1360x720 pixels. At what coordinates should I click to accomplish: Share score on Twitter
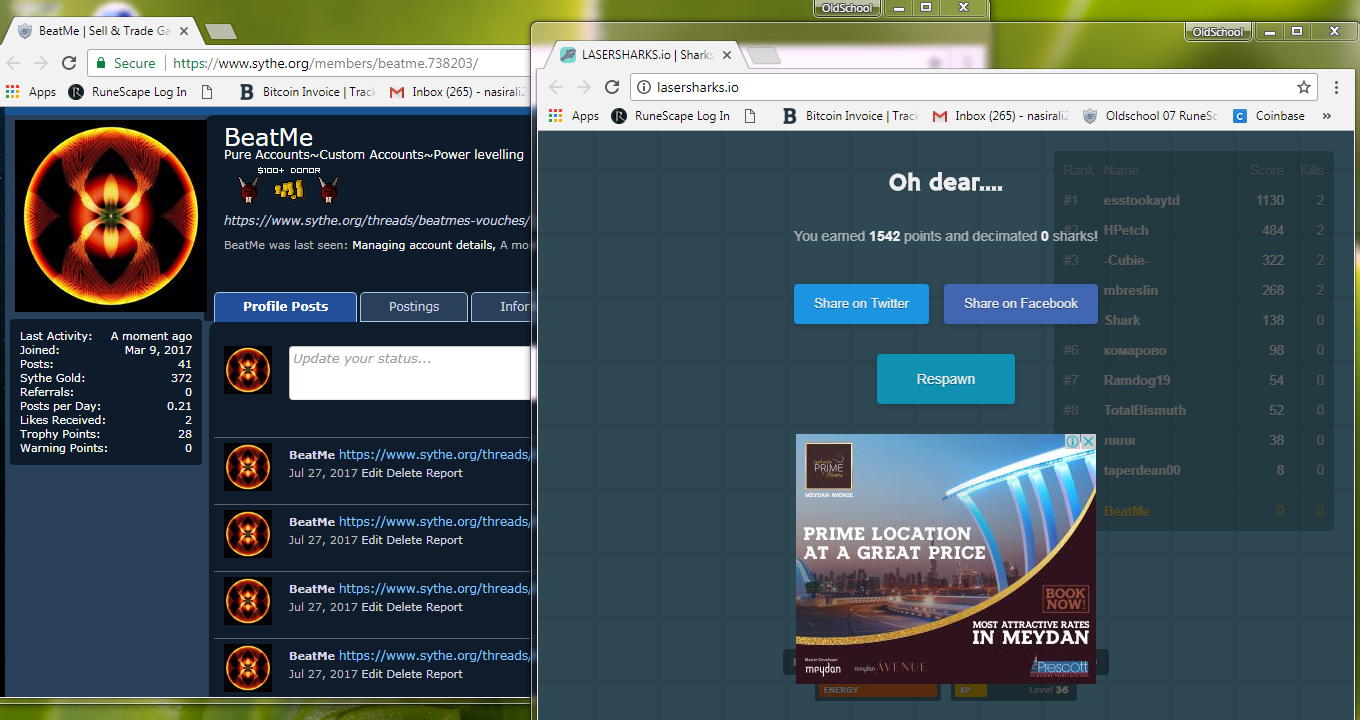click(x=861, y=304)
